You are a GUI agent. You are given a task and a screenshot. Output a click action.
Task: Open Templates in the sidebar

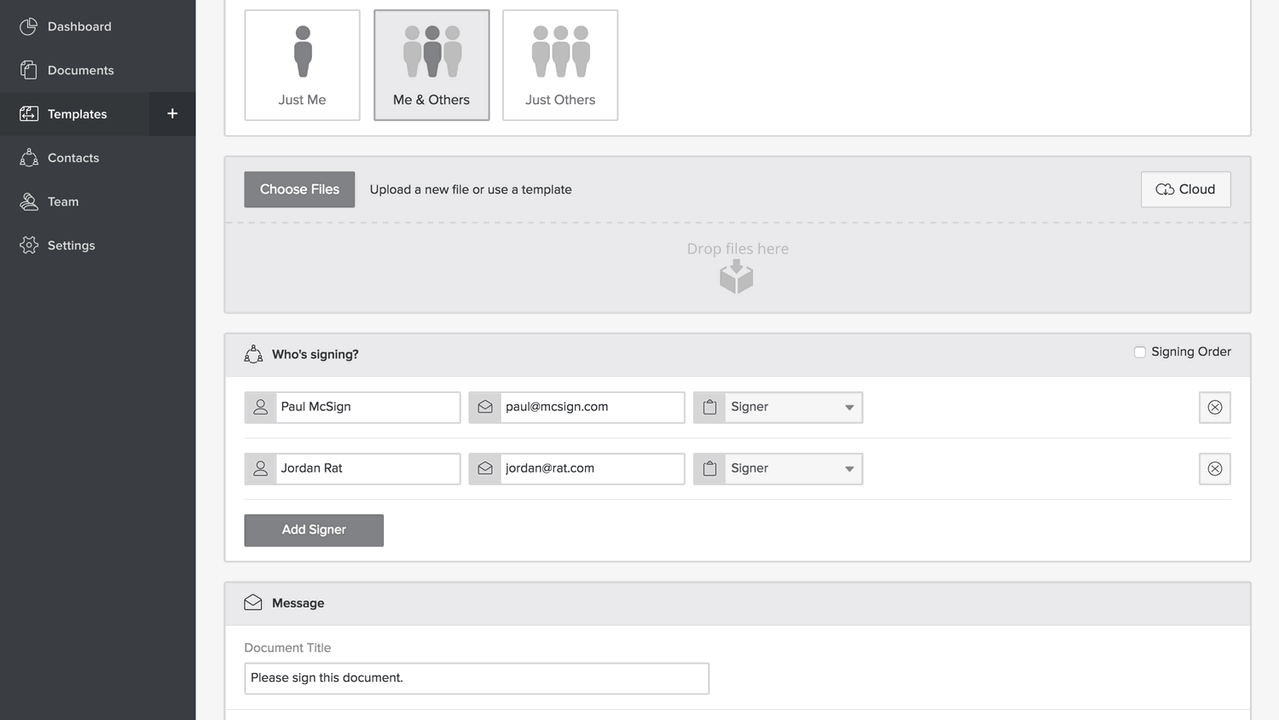click(x=77, y=114)
